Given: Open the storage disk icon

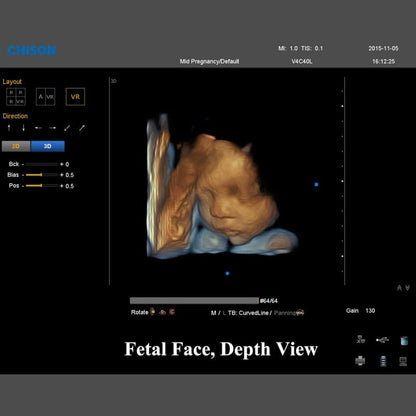Looking at the screenshot, I should [404, 341].
